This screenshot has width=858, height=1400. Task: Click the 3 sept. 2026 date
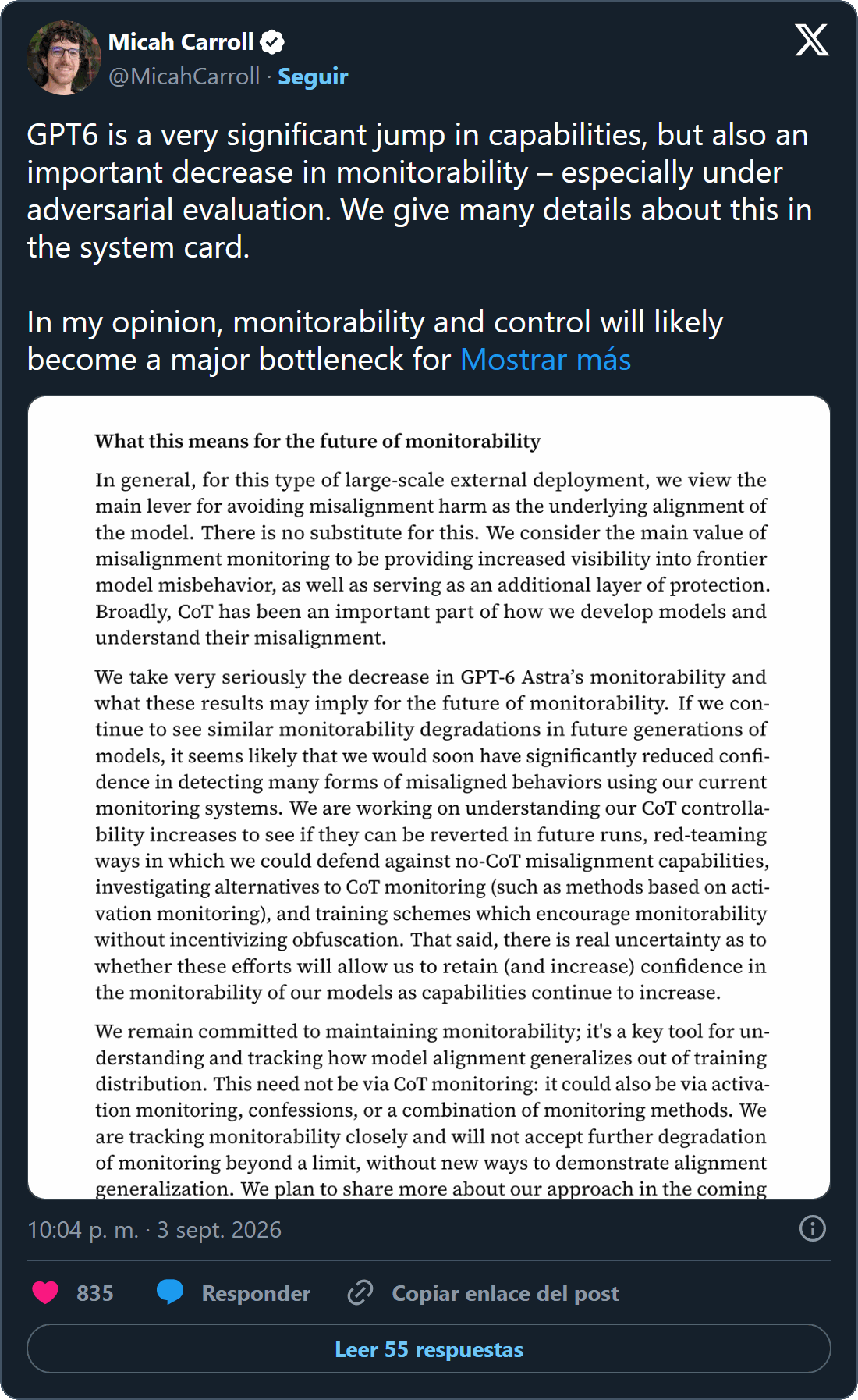pos(219,1230)
